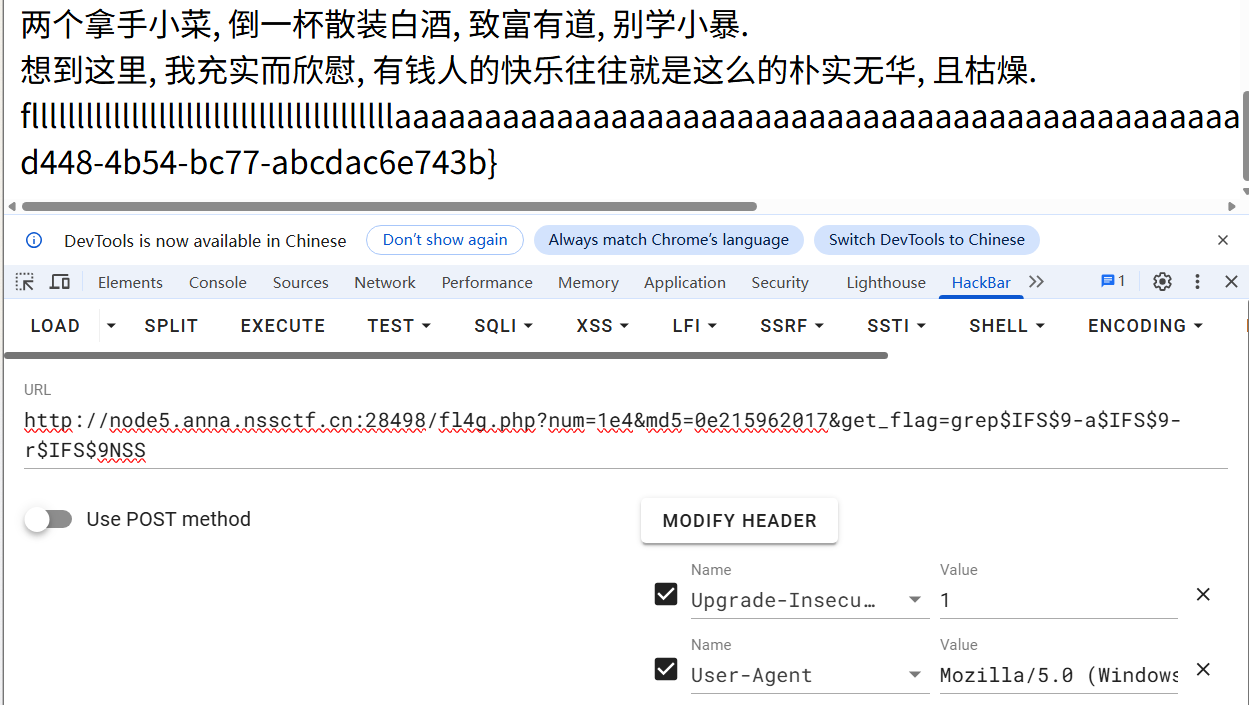1249x705 pixels.
Task: Open the User-Agent header name dropdown
Action: pyautogui.click(x=914, y=675)
